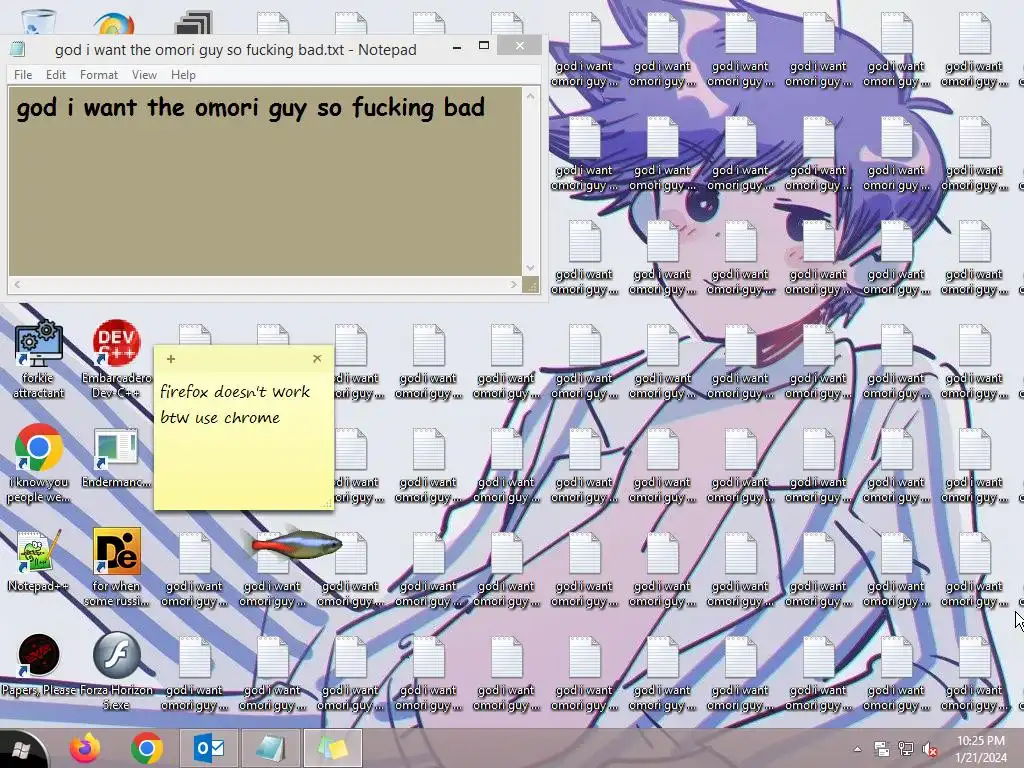The image size is (1024, 768).
Task: Delete the yellow sticky note with its X
Action: pyautogui.click(x=317, y=359)
